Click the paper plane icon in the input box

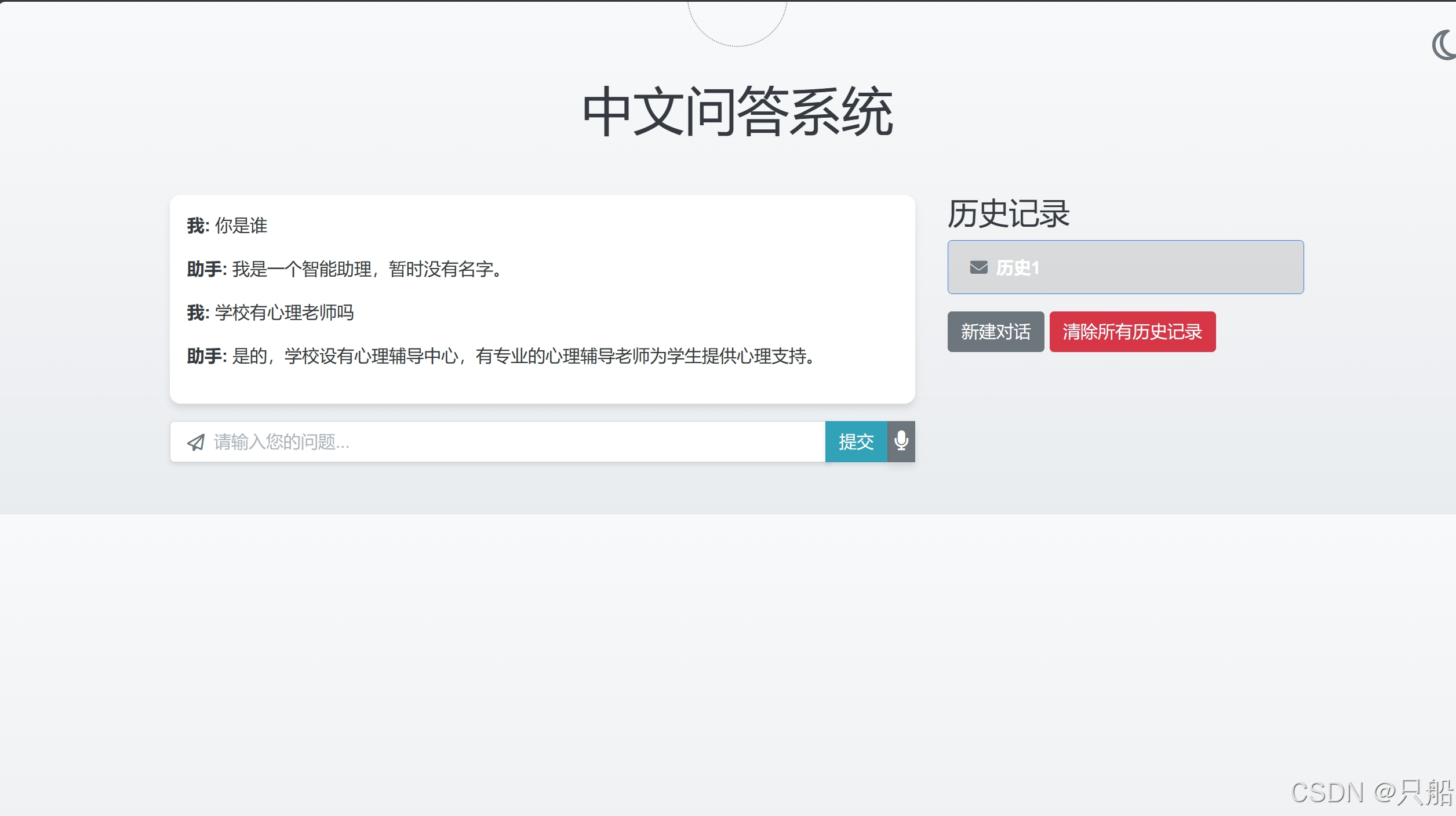coord(196,443)
